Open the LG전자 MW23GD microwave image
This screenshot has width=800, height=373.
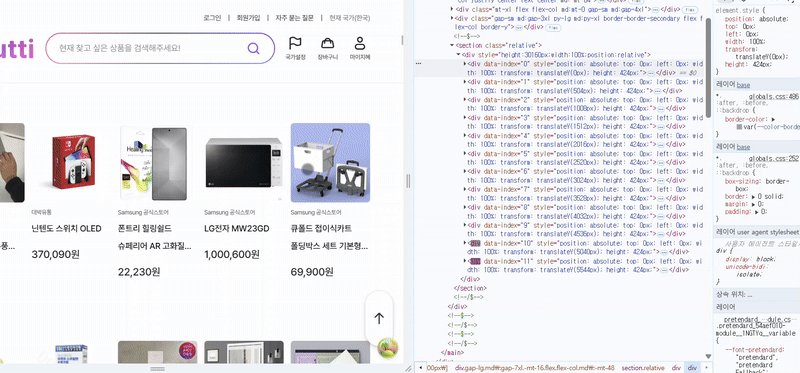coord(244,163)
